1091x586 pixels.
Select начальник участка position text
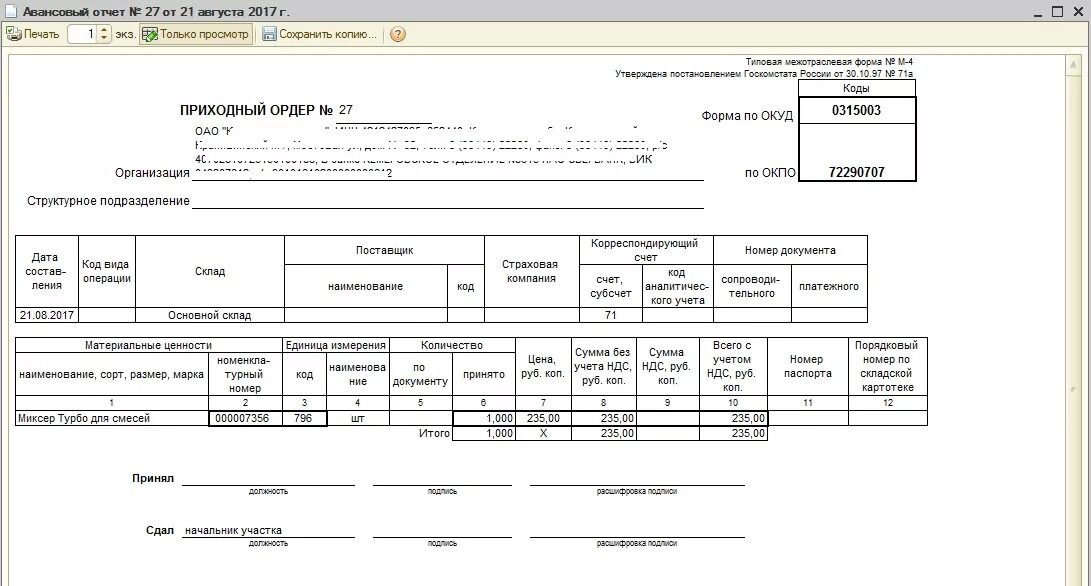click(233, 530)
